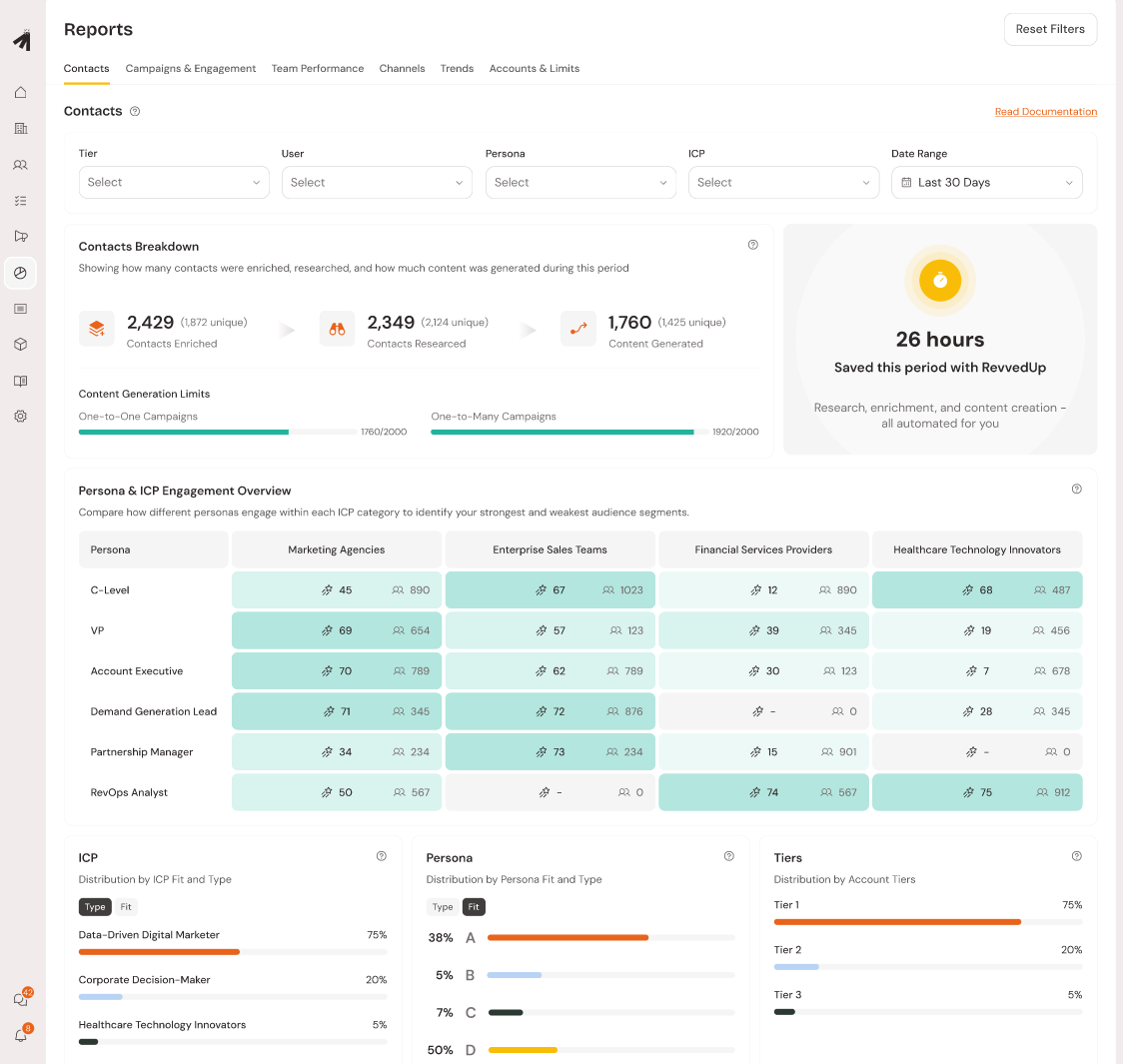Switch ICP distribution to Fit view
This screenshot has width=1123, height=1064.
[126, 907]
